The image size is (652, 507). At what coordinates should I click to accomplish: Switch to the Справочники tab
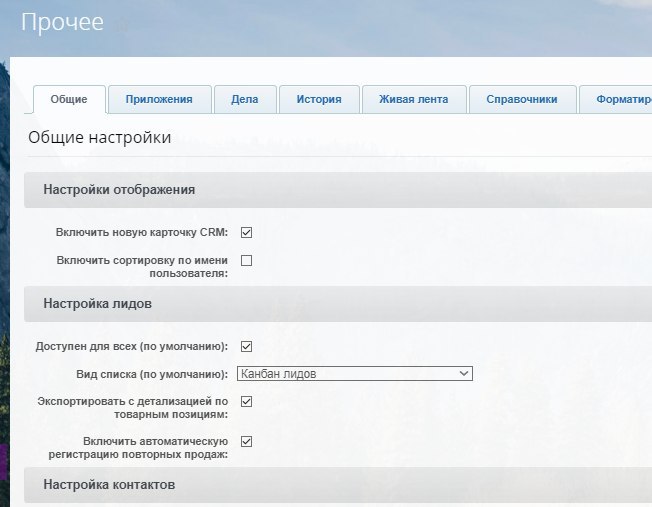point(522,99)
